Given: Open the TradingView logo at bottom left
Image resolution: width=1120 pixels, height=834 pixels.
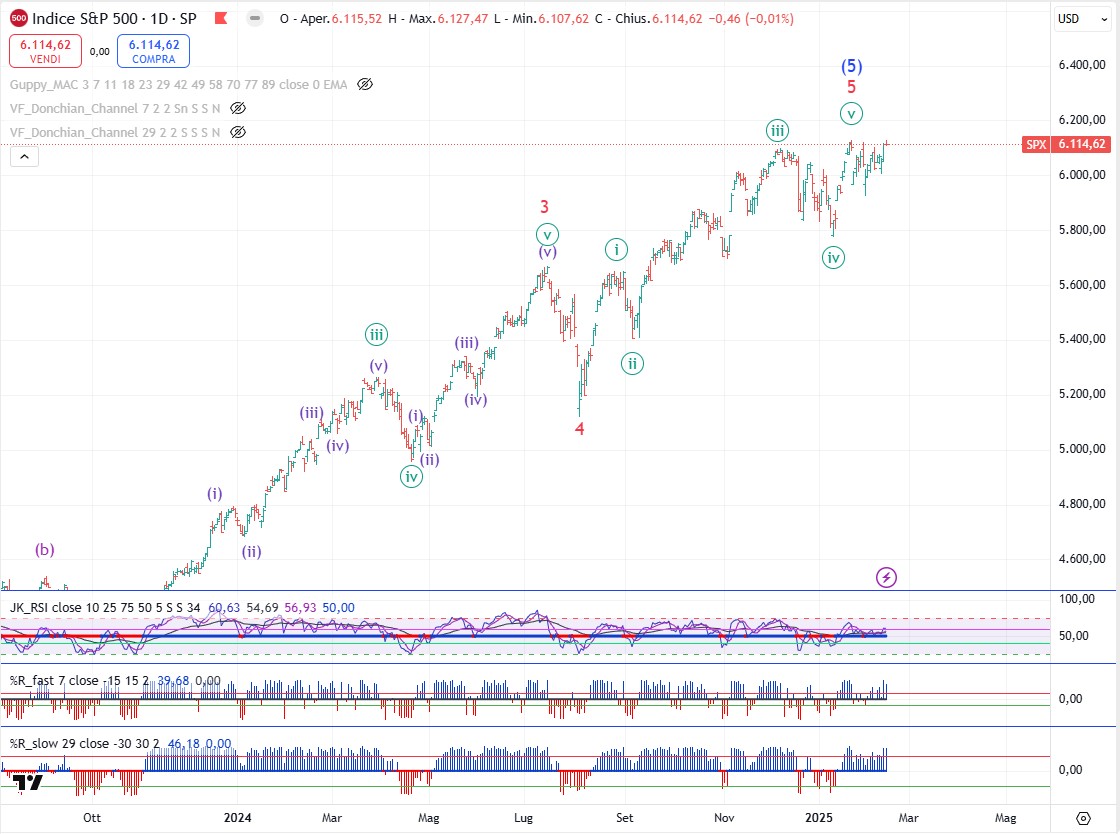Looking at the screenshot, I should click(28, 783).
